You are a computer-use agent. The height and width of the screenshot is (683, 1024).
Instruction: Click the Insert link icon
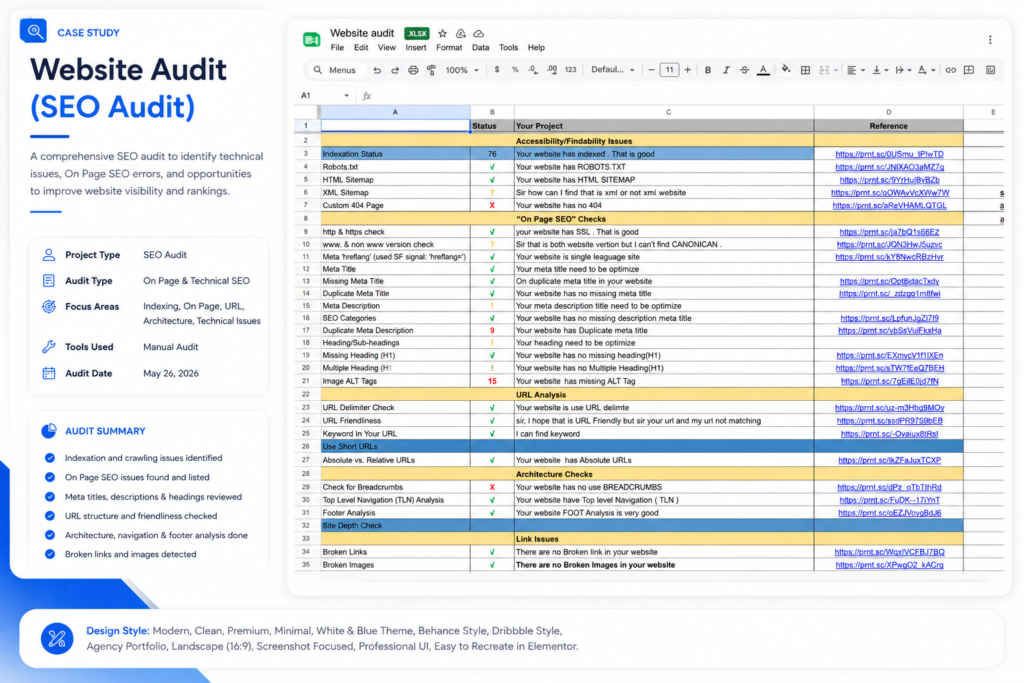951,70
